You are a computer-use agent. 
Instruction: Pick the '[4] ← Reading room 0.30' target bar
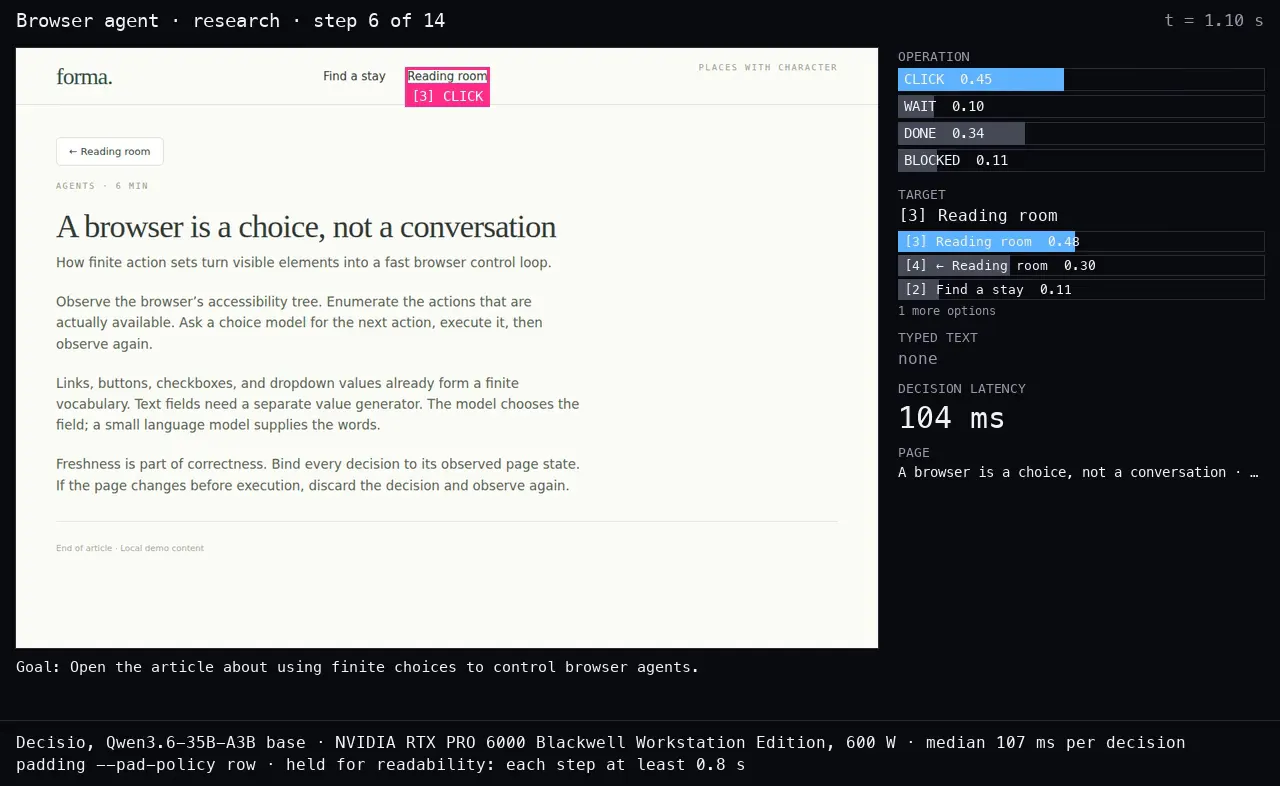[1081, 265]
